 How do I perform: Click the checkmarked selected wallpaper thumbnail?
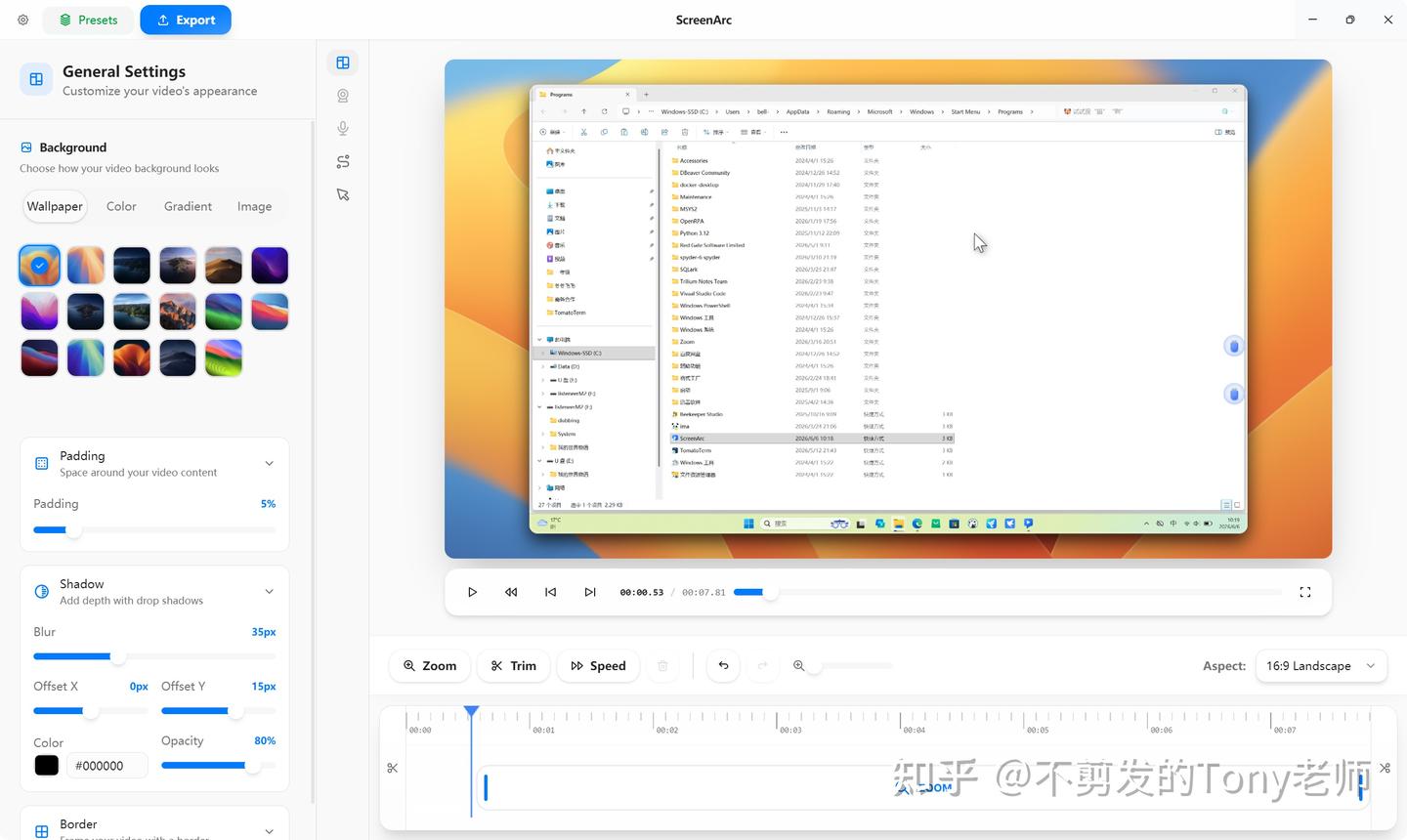point(39,265)
